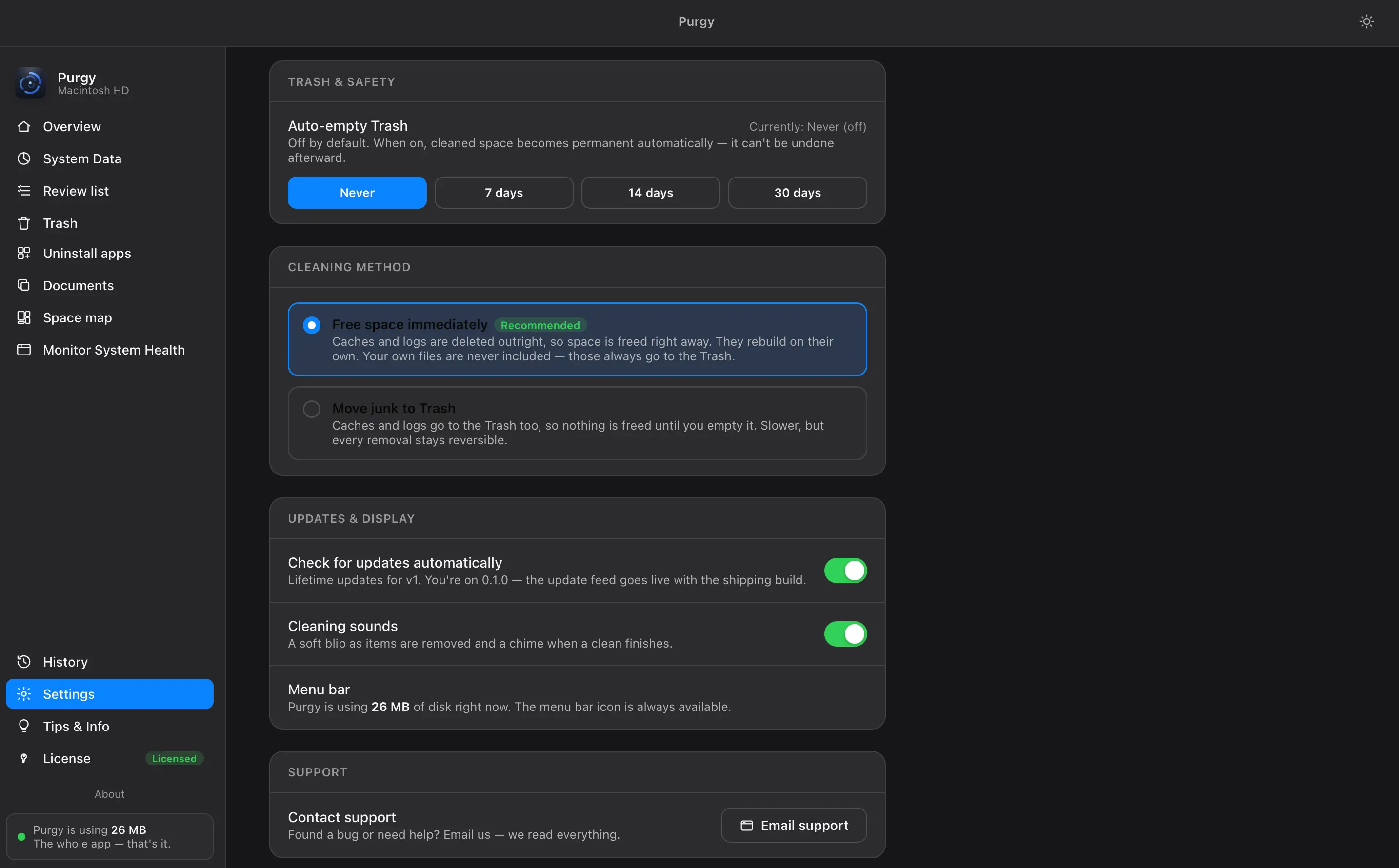The width and height of the screenshot is (1399, 868).
Task: Open the About link
Action: coord(110,794)
